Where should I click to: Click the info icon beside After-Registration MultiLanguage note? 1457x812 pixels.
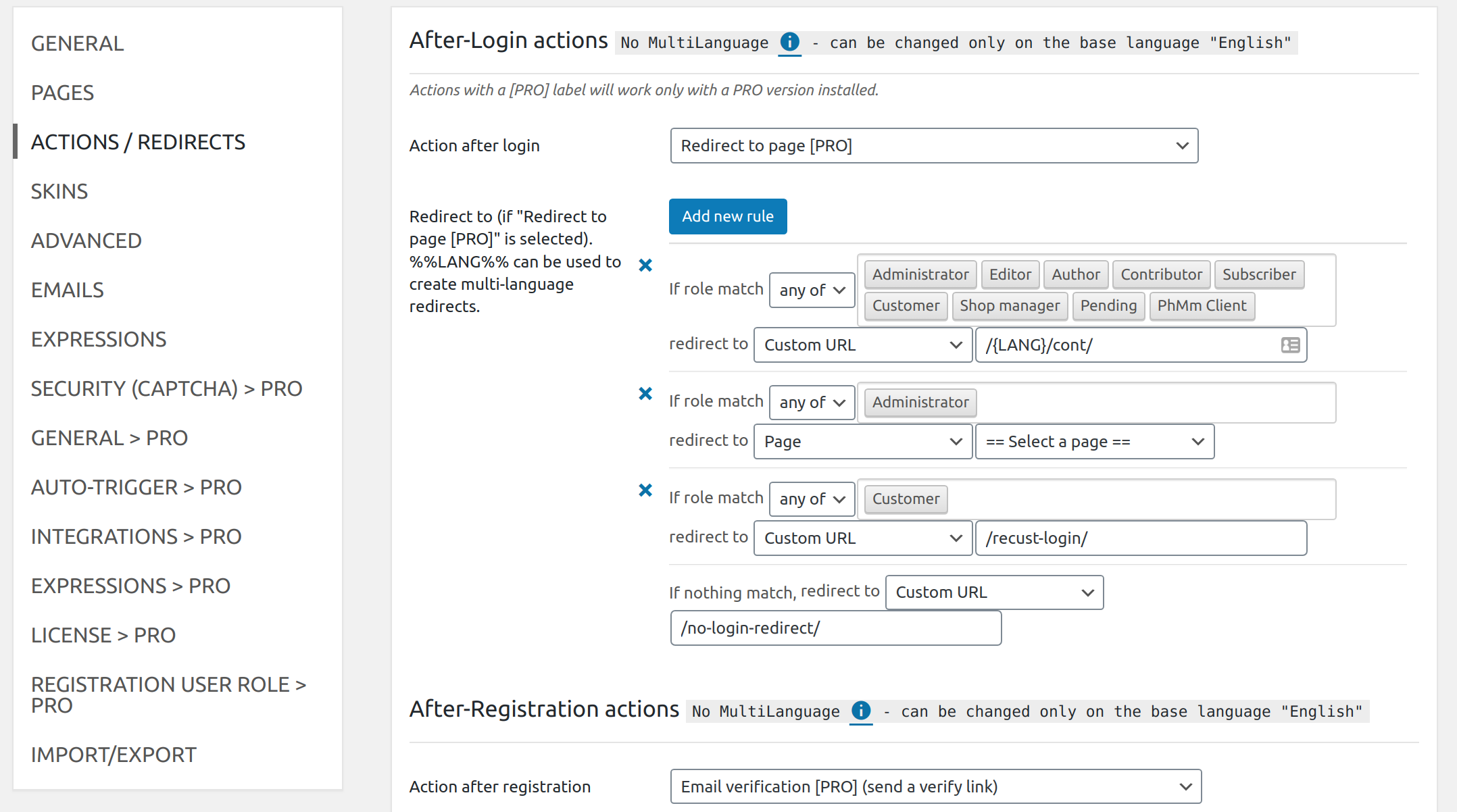[860, 711]
